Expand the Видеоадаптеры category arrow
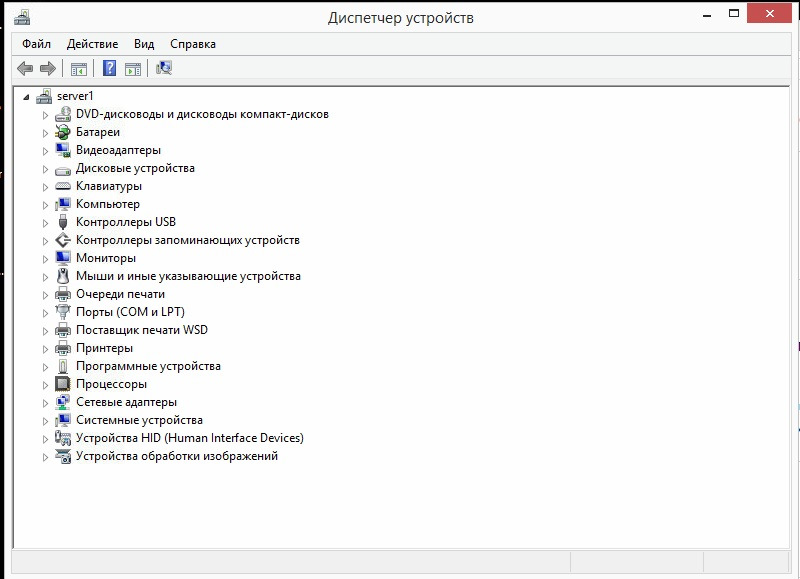The image size is (800, 579). pyautogui.click(x=45, y=151)
